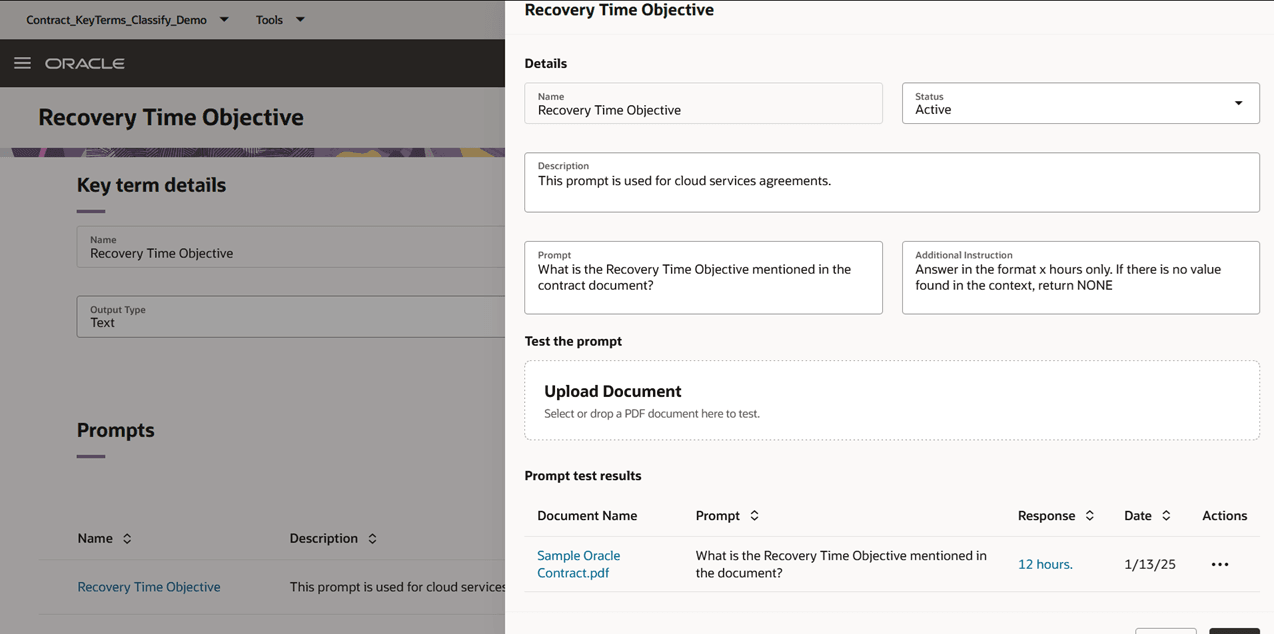Image resolution: width=1274 pixels, height=634 pixels.
Task: Open the Tools menu
Action: click(299, 19)
